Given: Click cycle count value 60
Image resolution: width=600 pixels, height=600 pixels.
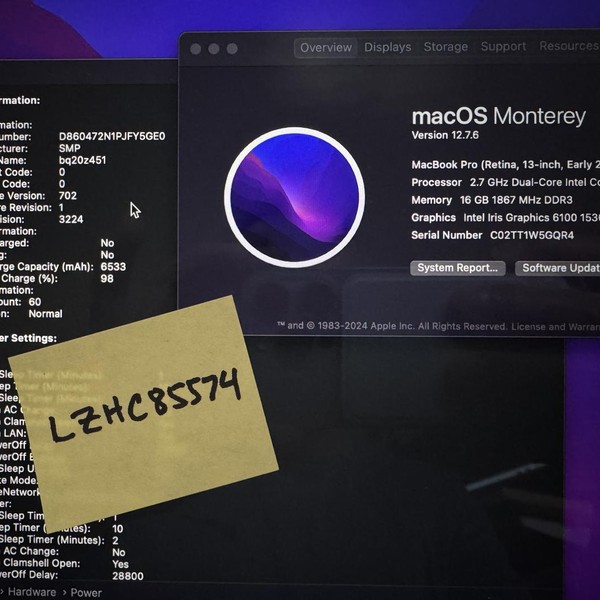Looking at the screenshot, I should pos(35,302).
